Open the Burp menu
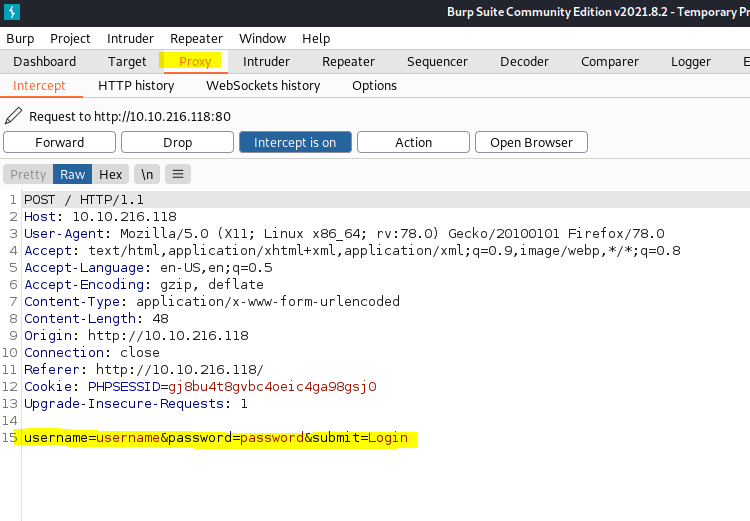750x521 pixels. [x=20, y=38]
